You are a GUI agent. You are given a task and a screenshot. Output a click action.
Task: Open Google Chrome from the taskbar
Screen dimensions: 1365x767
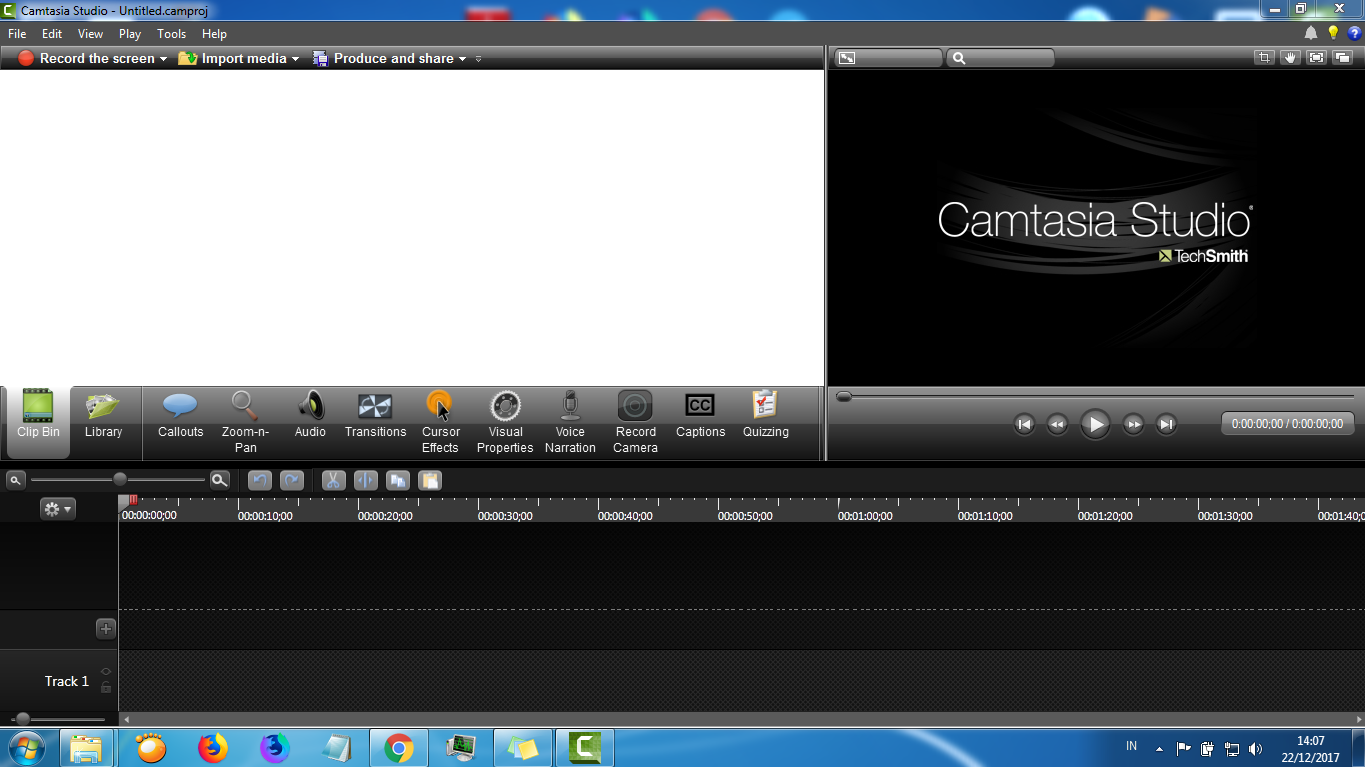coord(398,748)
